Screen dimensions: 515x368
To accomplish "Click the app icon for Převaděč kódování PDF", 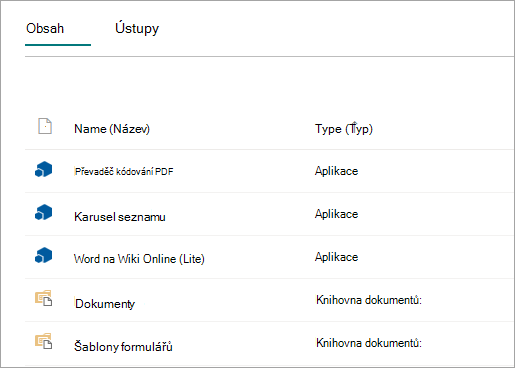I will tap(44, 169).
